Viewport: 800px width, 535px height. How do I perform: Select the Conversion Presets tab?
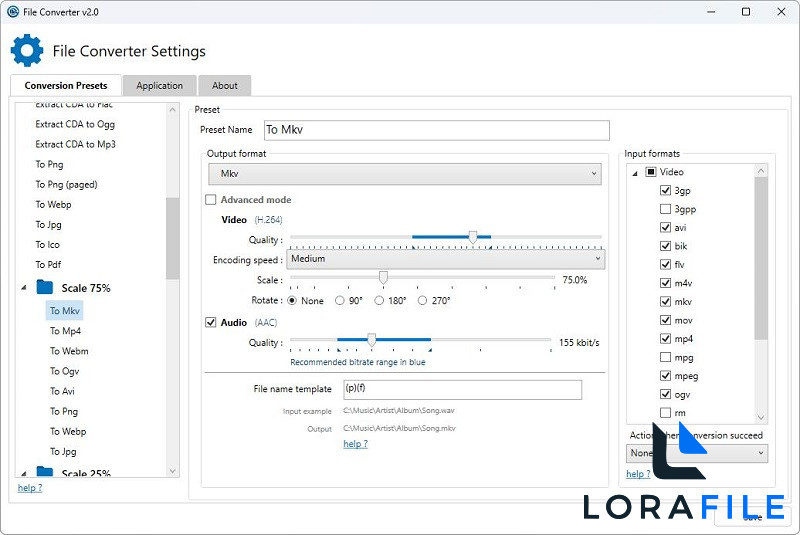coord(66,85)
